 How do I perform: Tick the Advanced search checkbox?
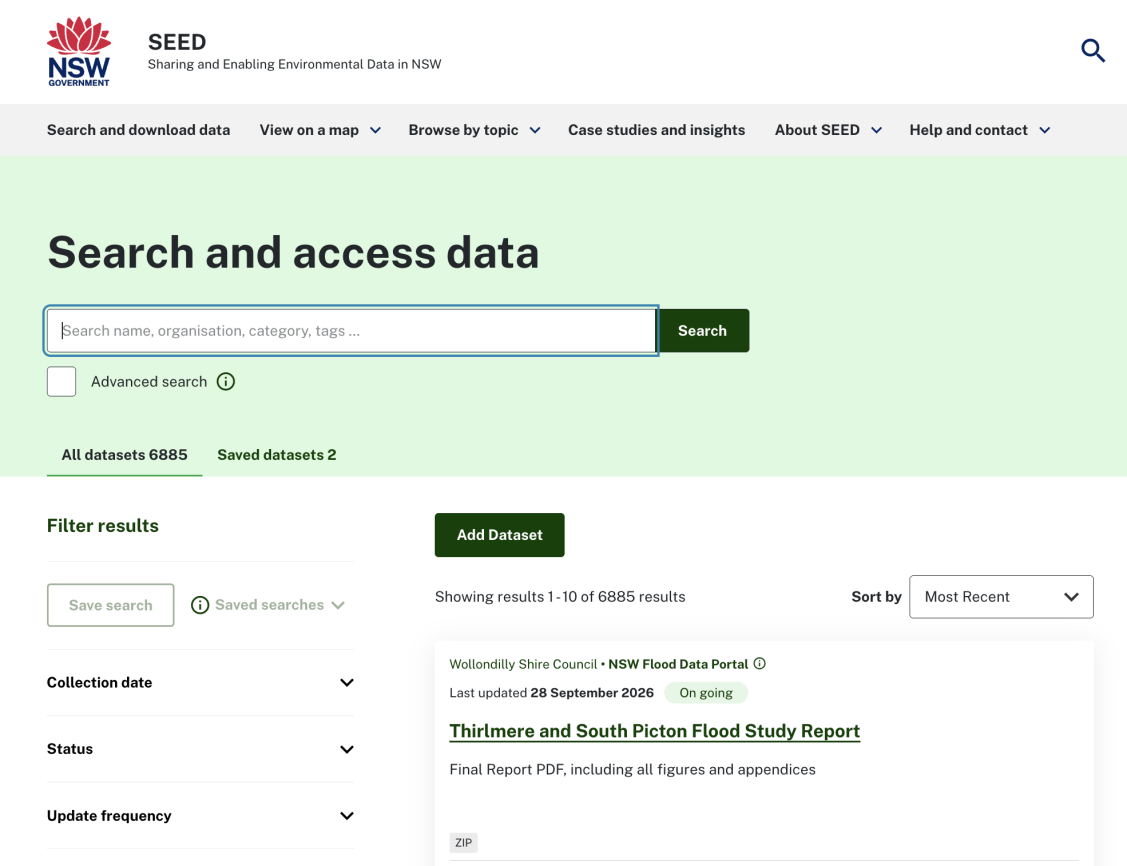coord(61,382)
